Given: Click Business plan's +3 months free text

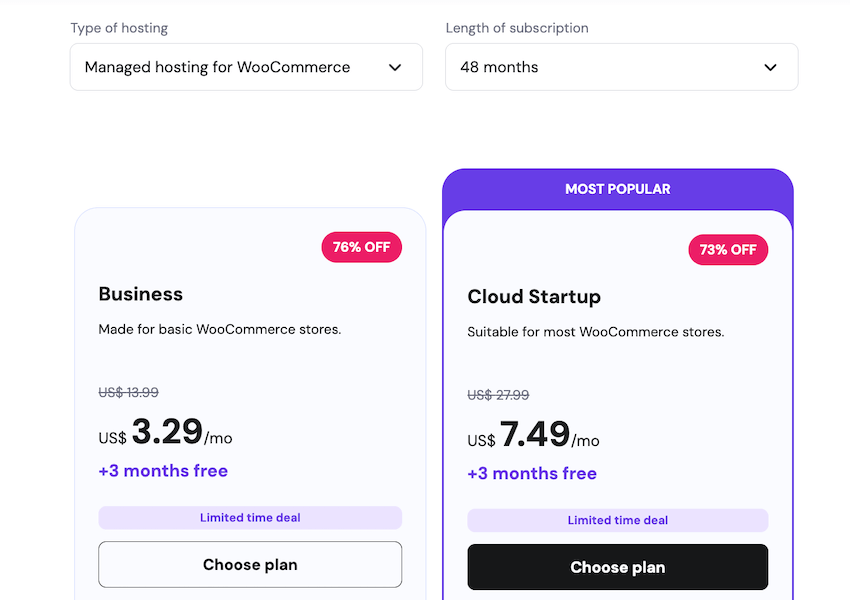Looking at the screenshot, I should [x=163, y=471].
